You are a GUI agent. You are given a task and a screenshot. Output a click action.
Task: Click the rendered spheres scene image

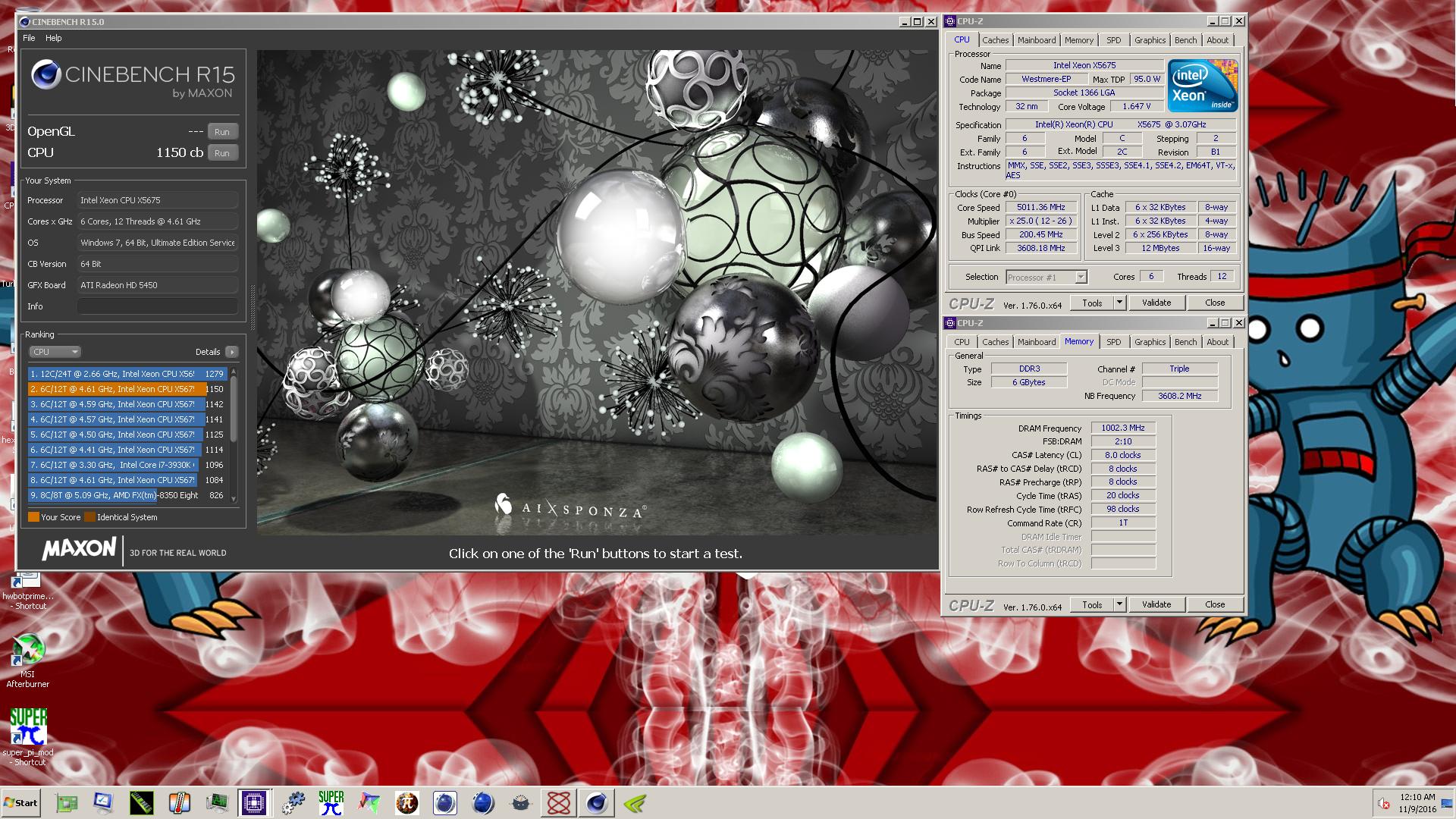click(597, 293)
